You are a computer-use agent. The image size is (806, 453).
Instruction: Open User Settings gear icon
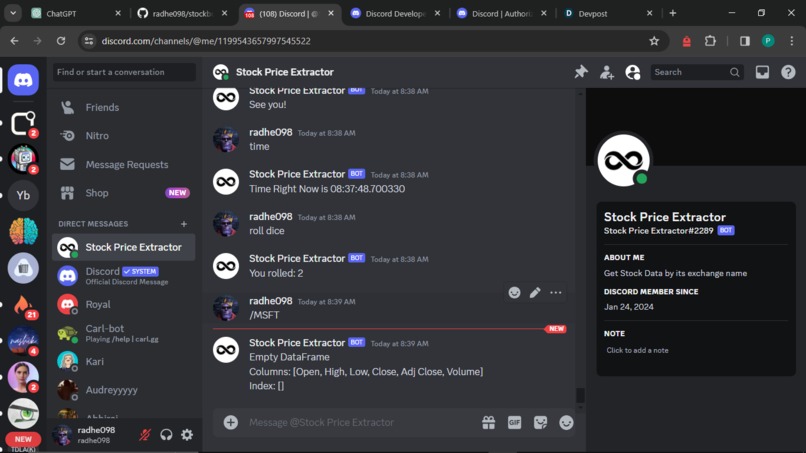click(x=187, y=434)
